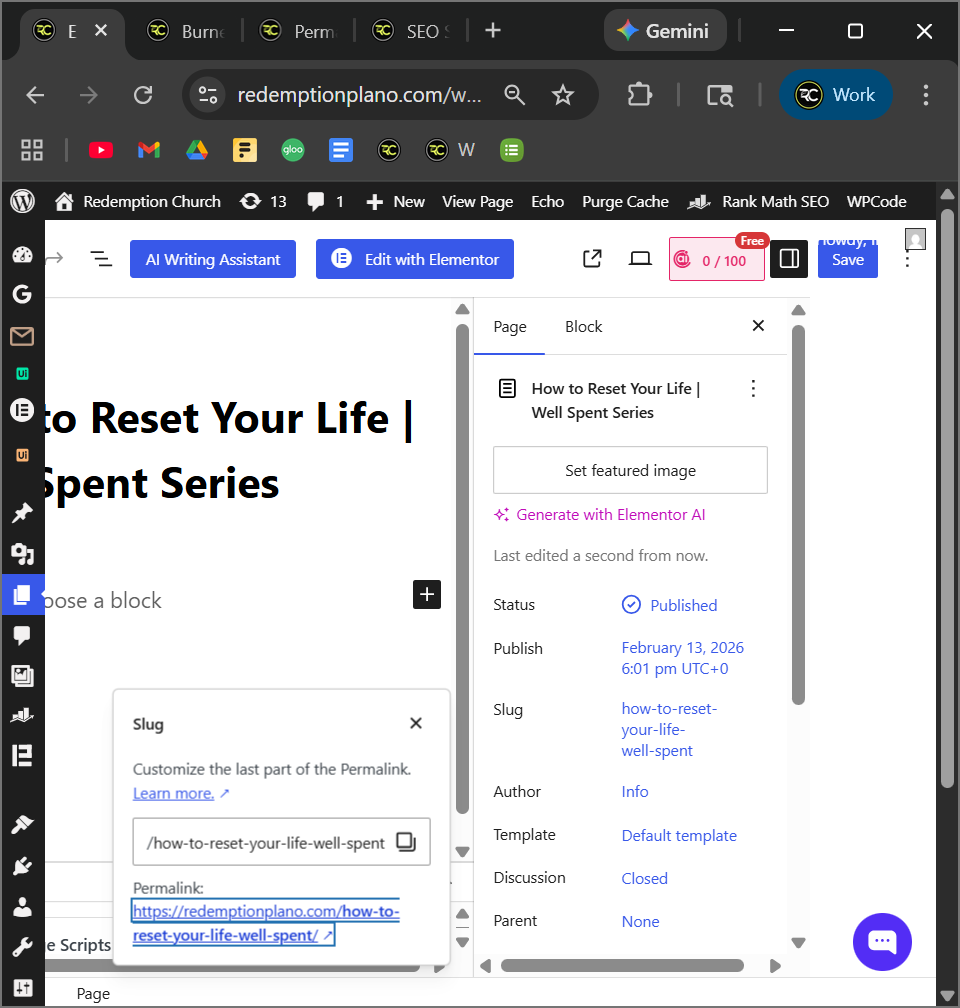This screenshot has height=1008, width=960.
Task: Click the black add block plus icon
Action: click(427, 594)
